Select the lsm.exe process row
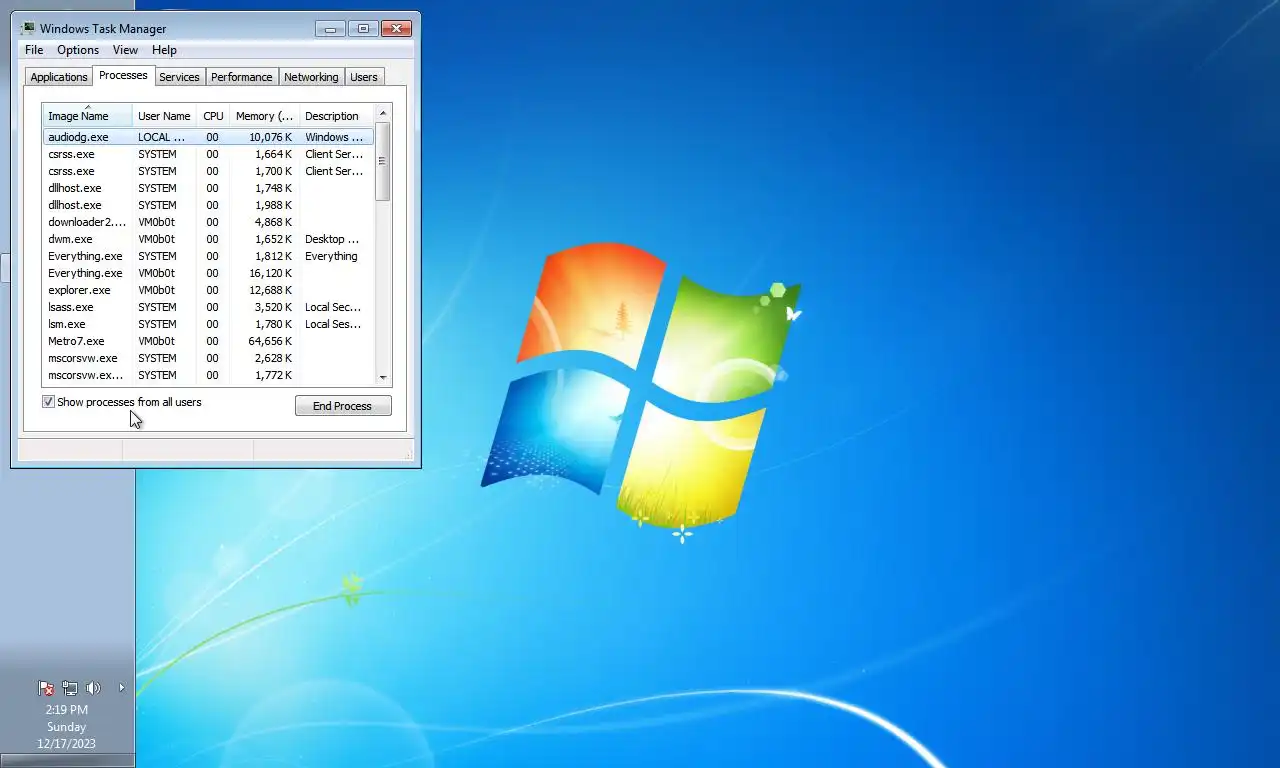 pyautogui.click(x=208, y=324)
